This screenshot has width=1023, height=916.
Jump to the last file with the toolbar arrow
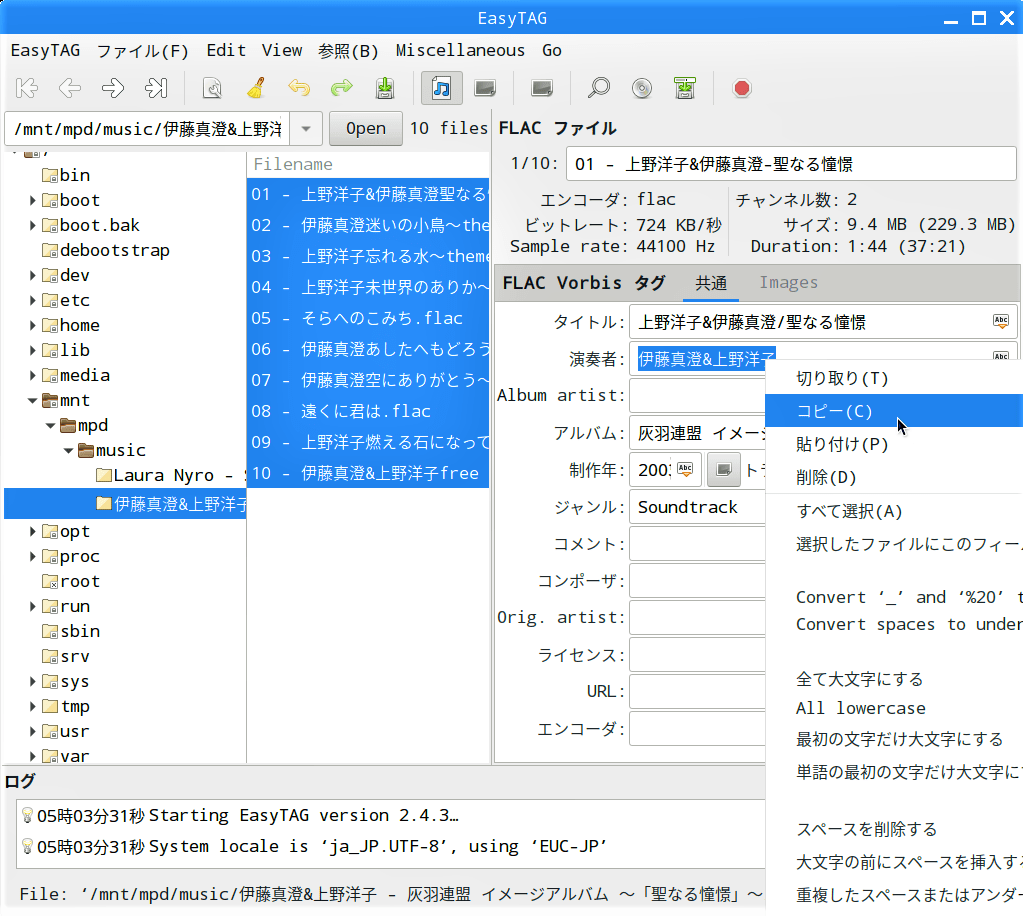coord(156,88)
